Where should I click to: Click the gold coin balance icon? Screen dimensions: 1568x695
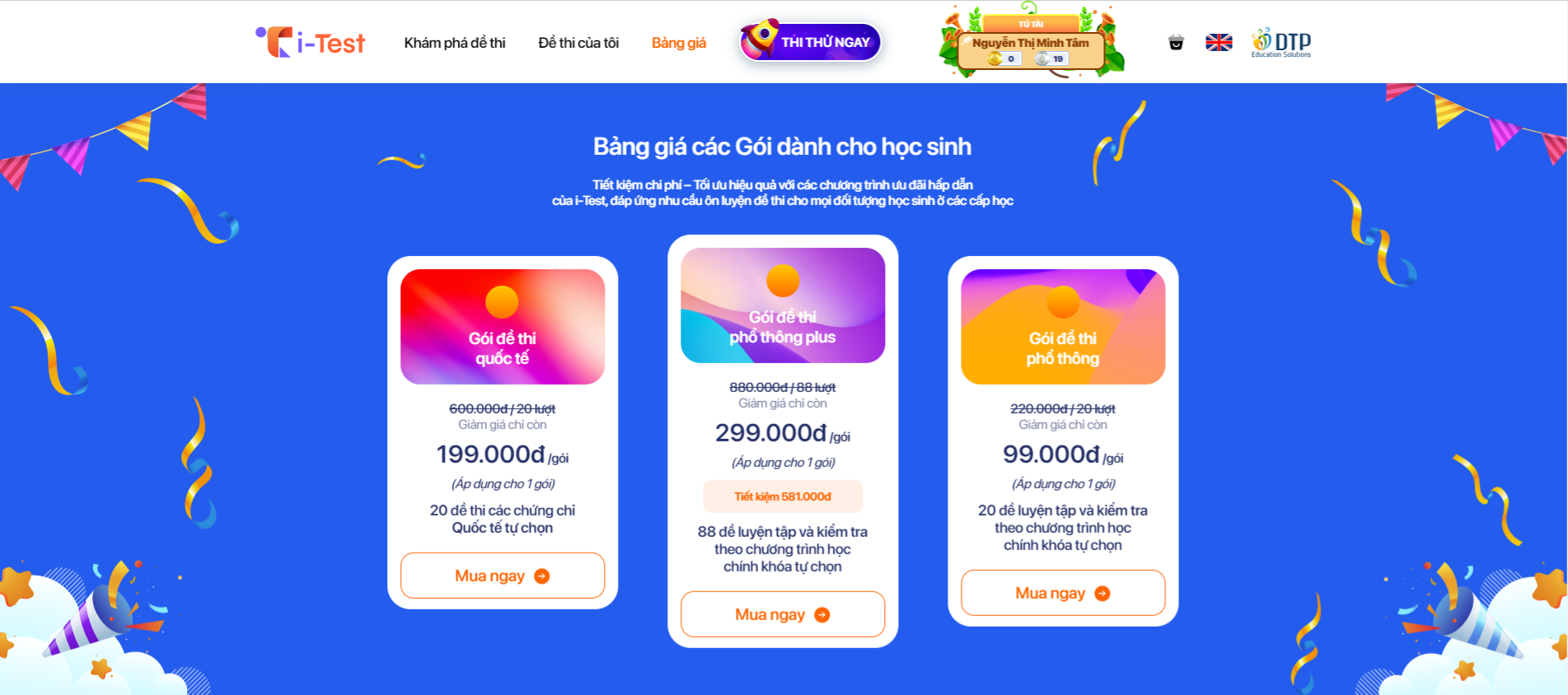(995, 58)
